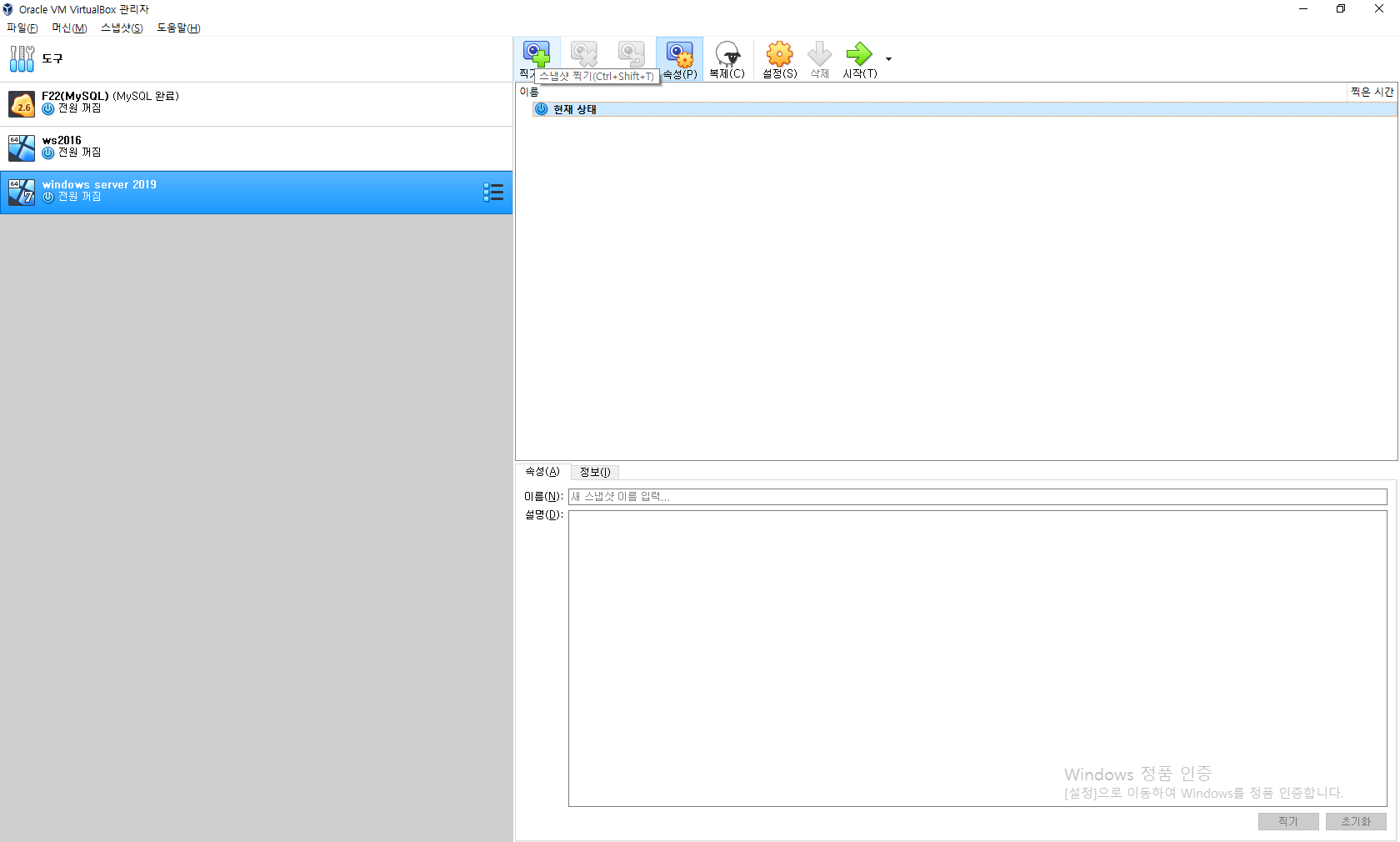Click the F22(MySQL) OS icon

[22, 104]
